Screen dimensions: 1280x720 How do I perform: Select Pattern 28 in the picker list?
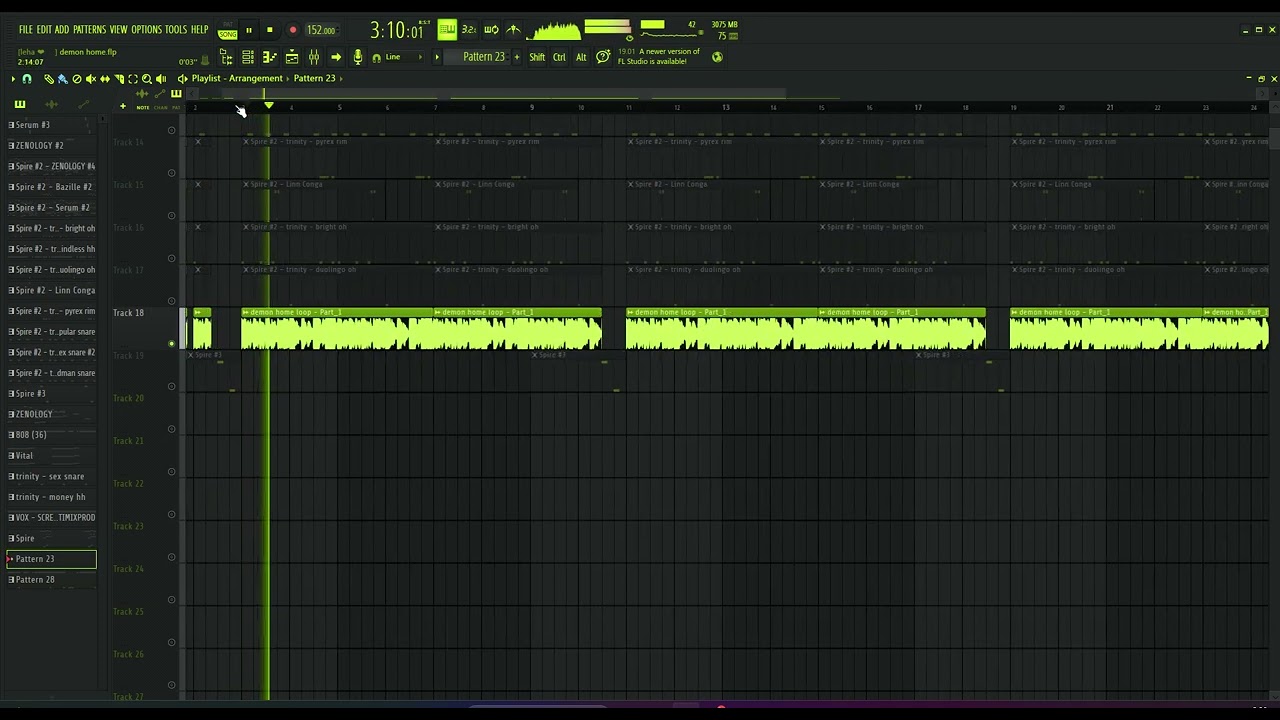click(52, 580)
